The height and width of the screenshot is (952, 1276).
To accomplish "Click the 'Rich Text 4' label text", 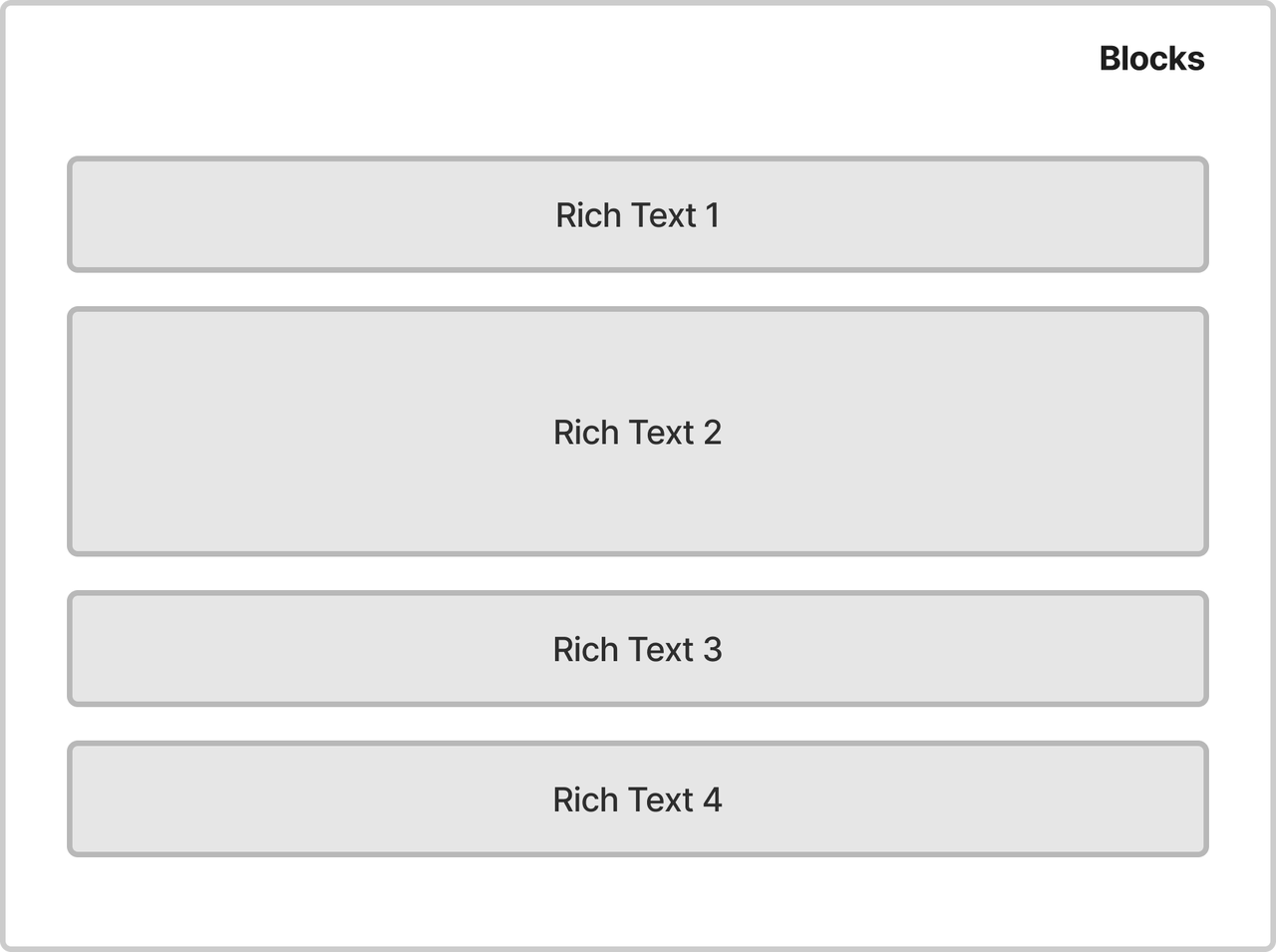I will coord(638,799).
